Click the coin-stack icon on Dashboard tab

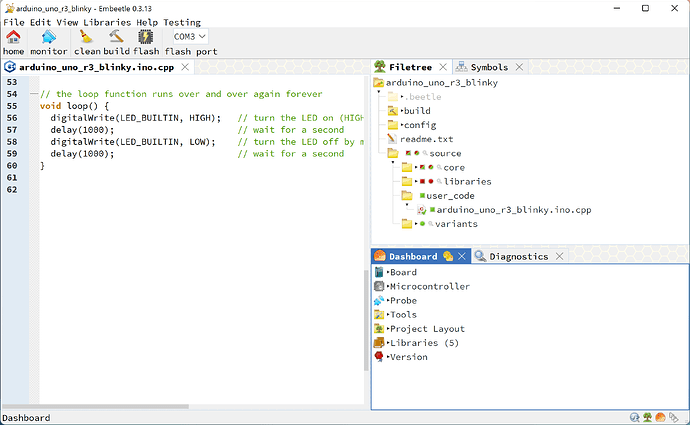448,256
